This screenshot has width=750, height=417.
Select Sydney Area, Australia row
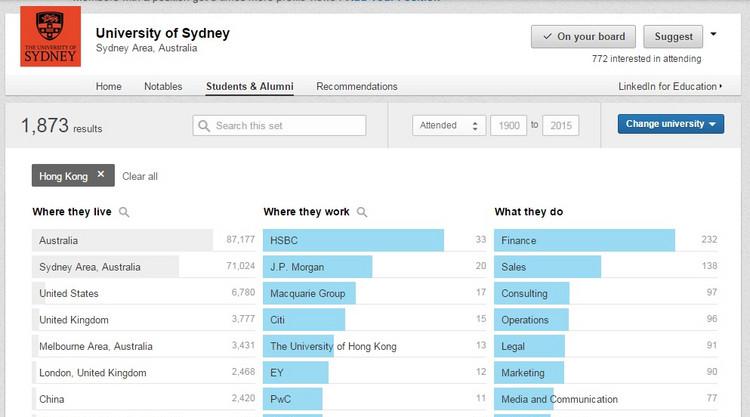143,266
